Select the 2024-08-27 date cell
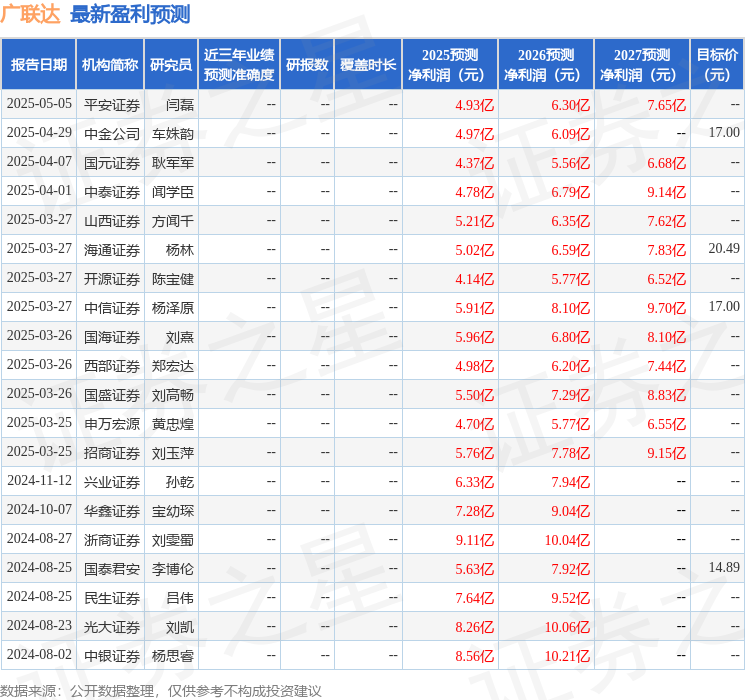 [x=39, y=538]
